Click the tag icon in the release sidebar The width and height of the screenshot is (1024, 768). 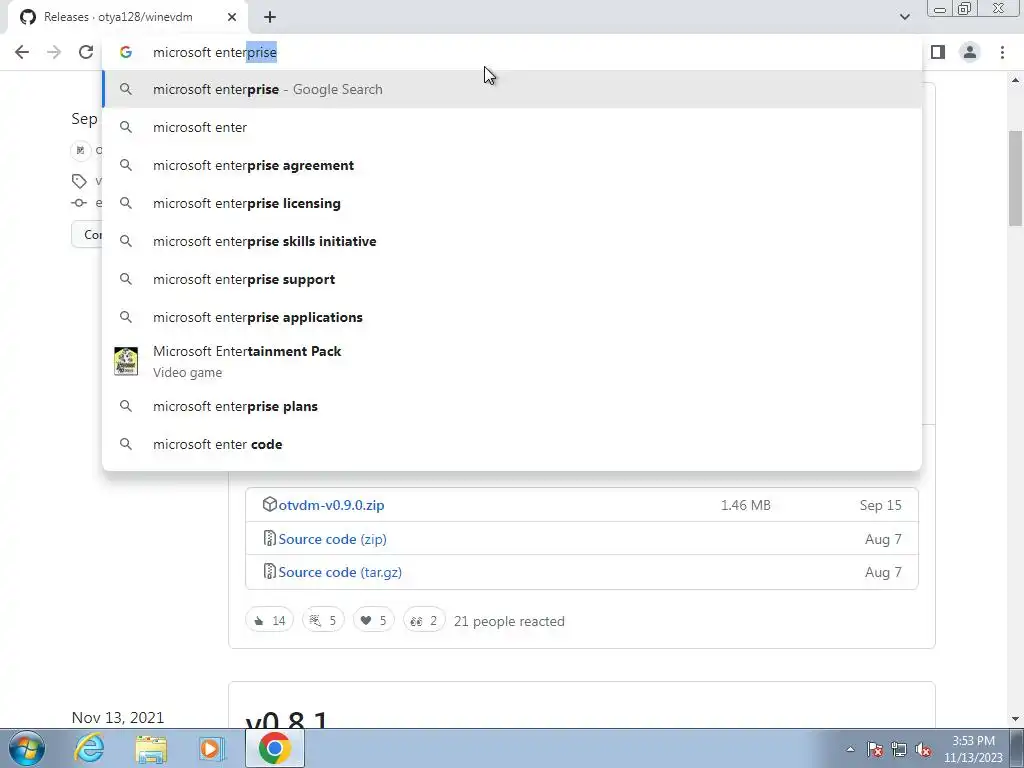pos(79,181)
